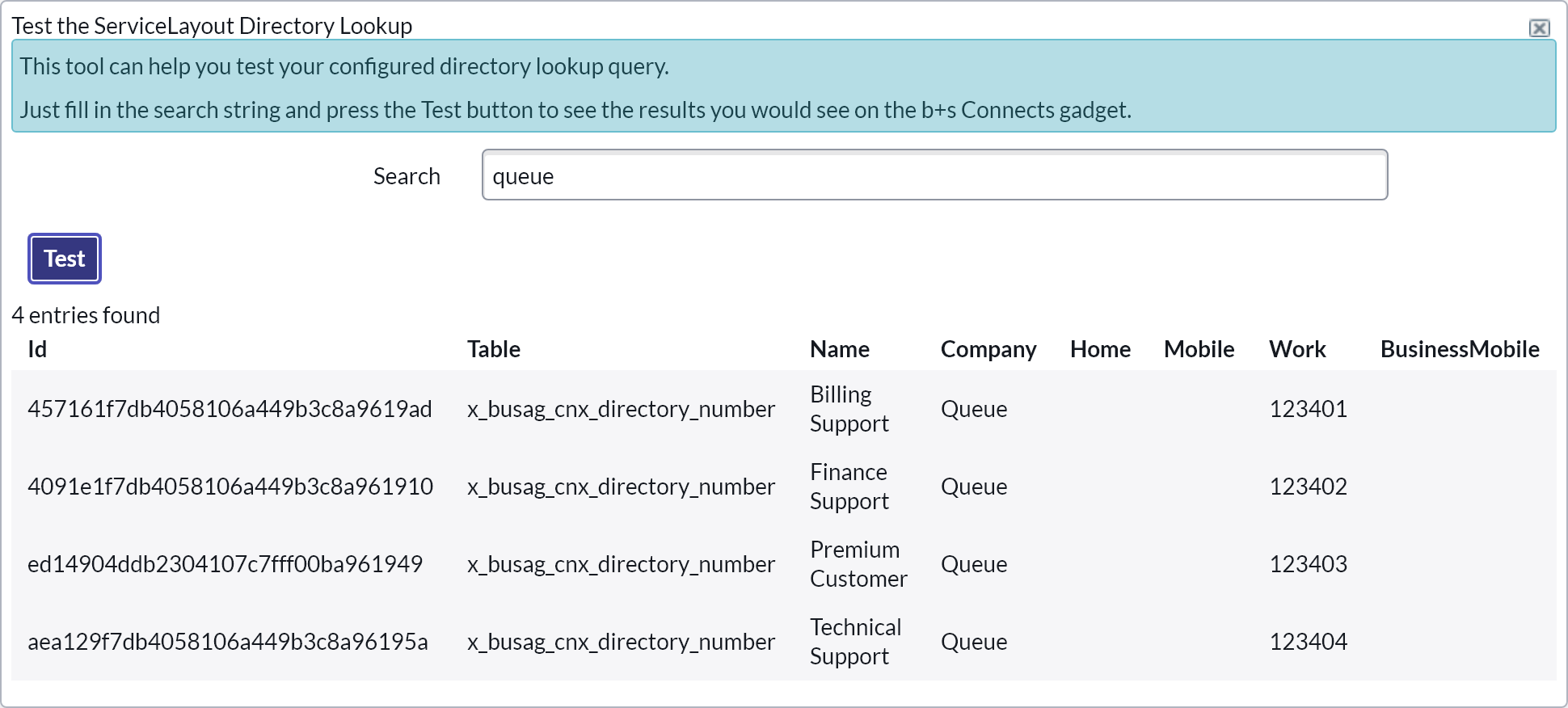The height and width of the screenshot is (708, 1568).
Task: Click into the Search text field
Action: [x=934, y=175]
